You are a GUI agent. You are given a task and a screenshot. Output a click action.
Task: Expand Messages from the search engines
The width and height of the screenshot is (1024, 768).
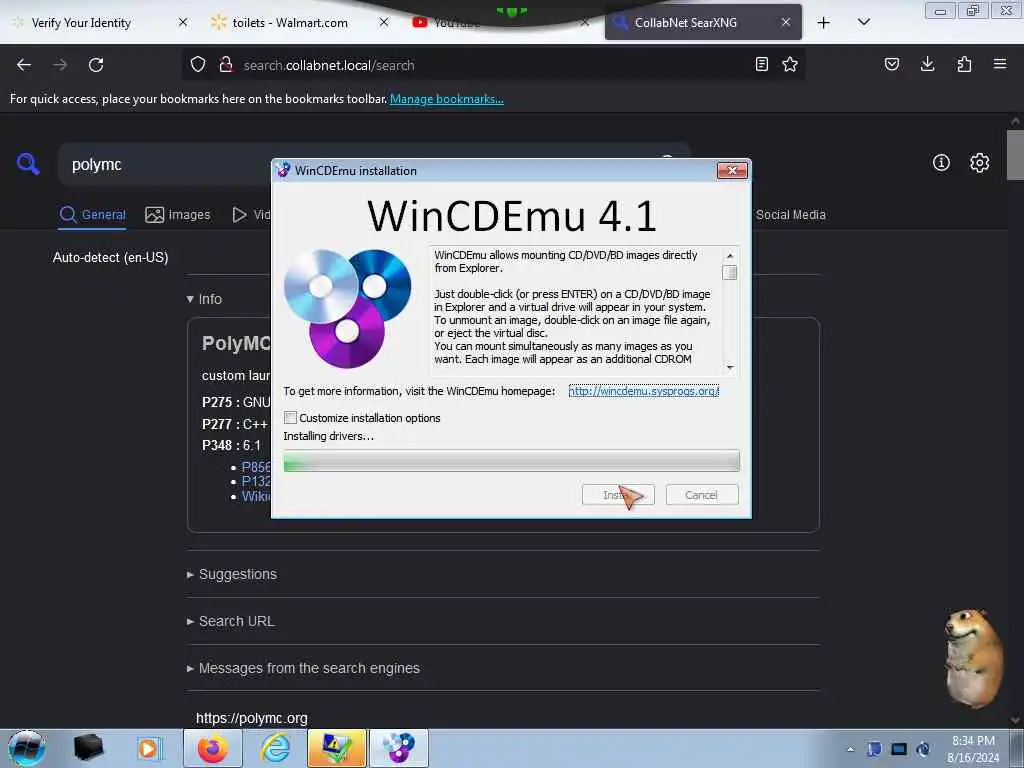click(303, 669)
